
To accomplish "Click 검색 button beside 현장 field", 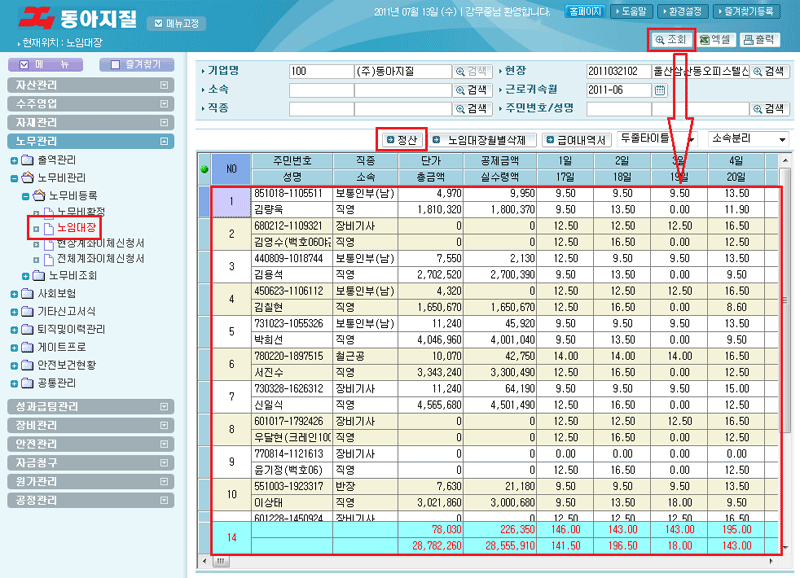I will [770, 72].
